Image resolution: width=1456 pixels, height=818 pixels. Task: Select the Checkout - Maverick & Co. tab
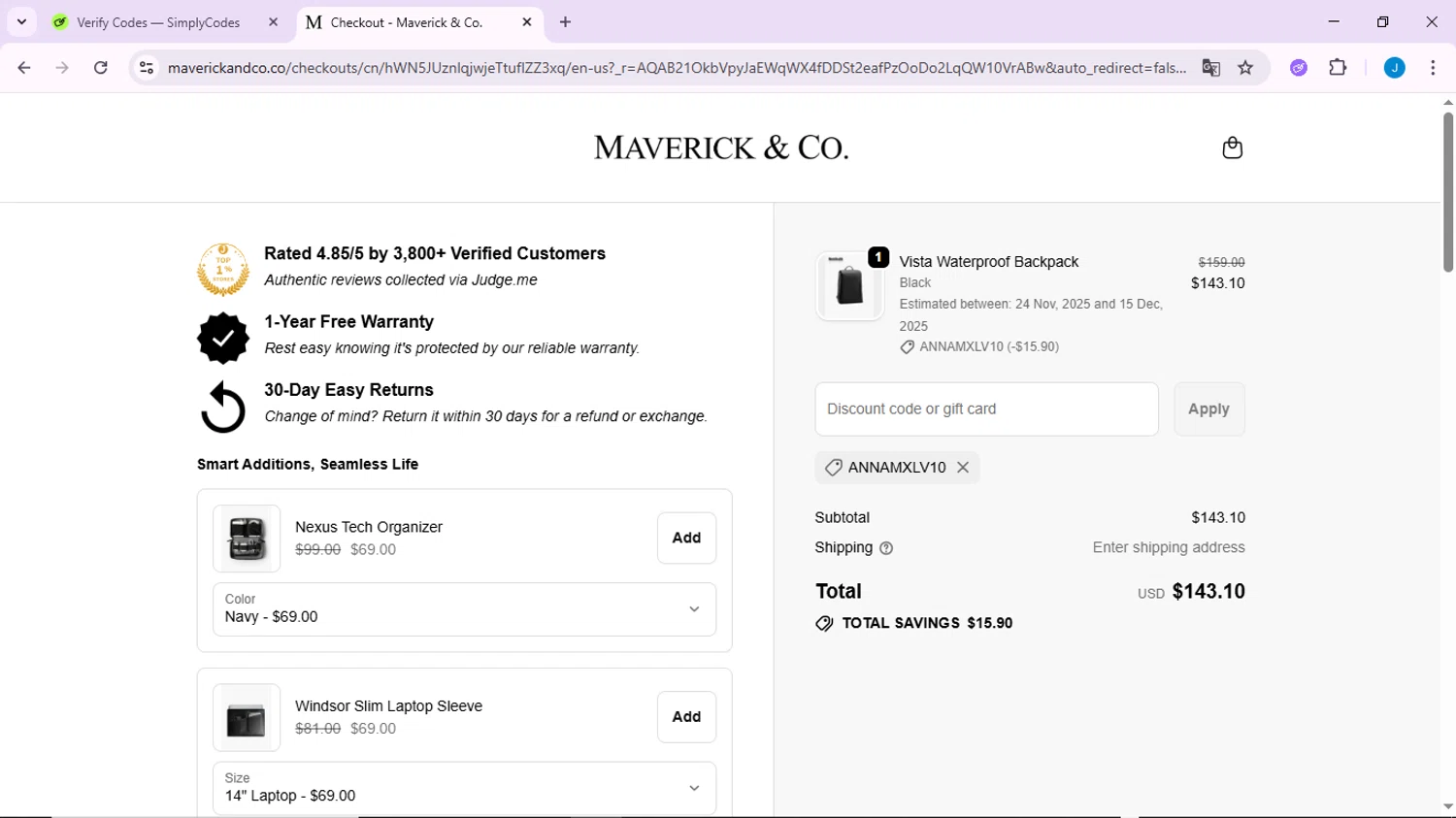[407, 21]
